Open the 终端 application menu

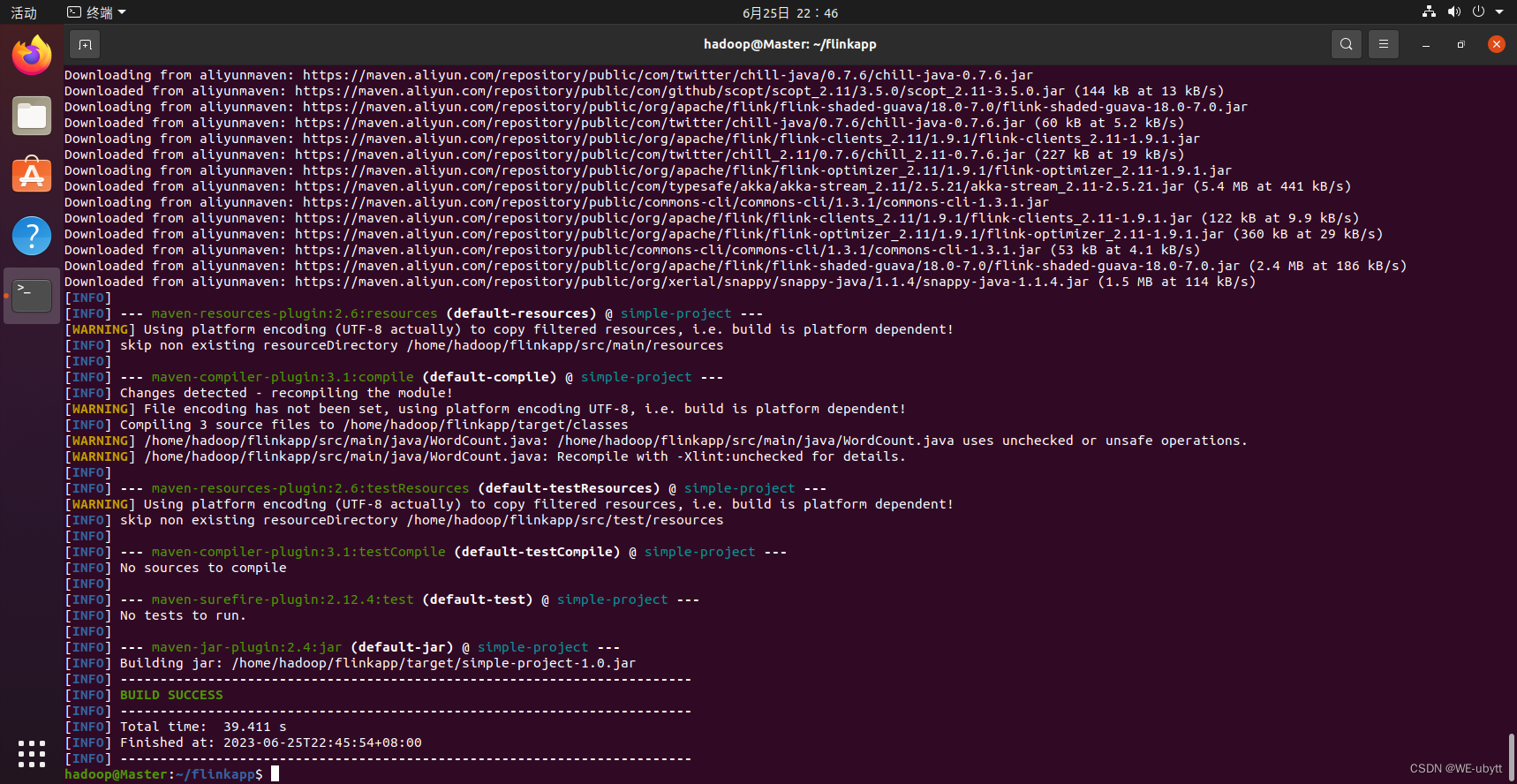(x=97, y=12)
